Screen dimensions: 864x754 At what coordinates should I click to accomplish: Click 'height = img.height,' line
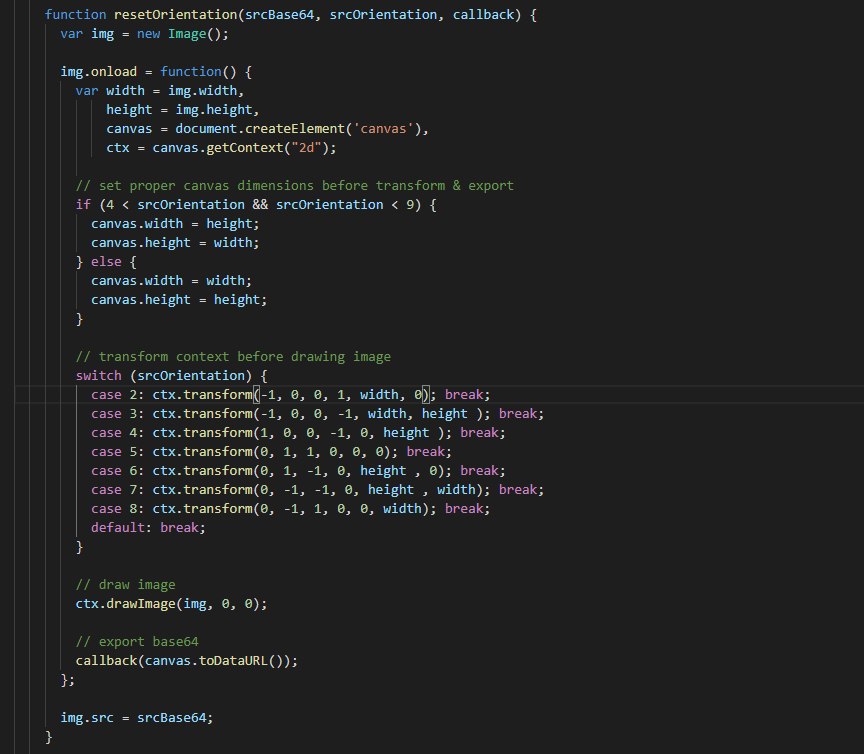pyautogui.click(x=182, y=110)
